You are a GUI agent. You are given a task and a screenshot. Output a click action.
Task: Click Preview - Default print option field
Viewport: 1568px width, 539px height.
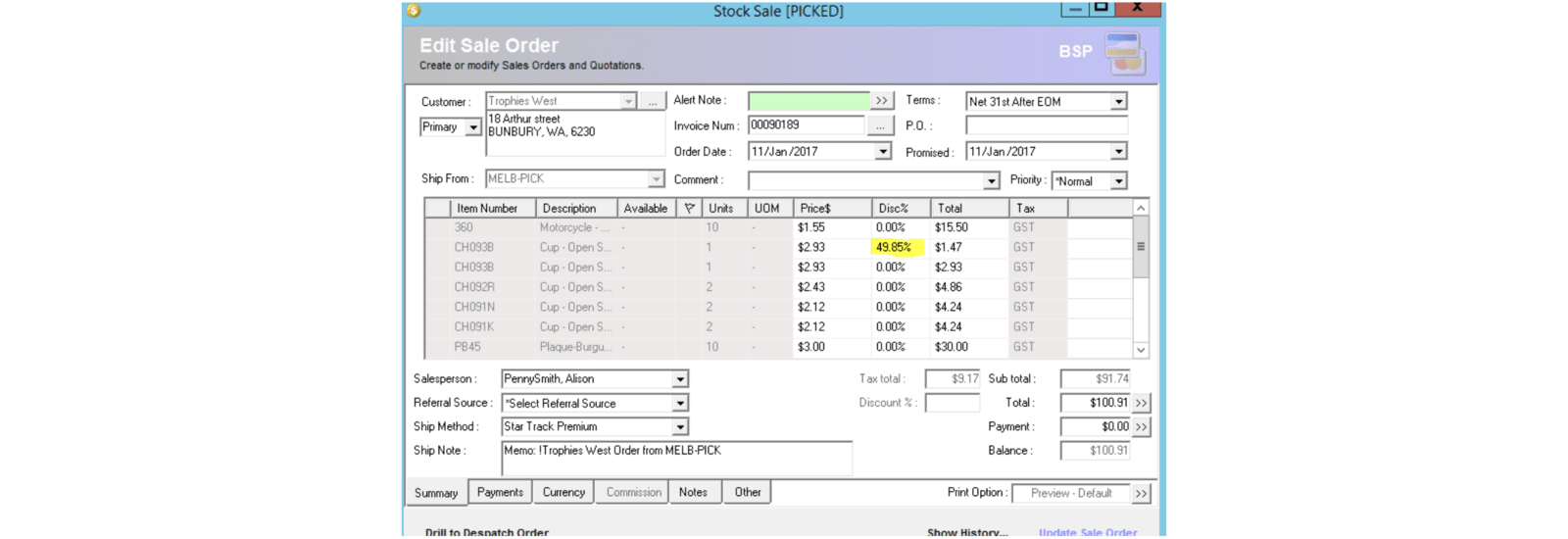(x=1071, y=494)
